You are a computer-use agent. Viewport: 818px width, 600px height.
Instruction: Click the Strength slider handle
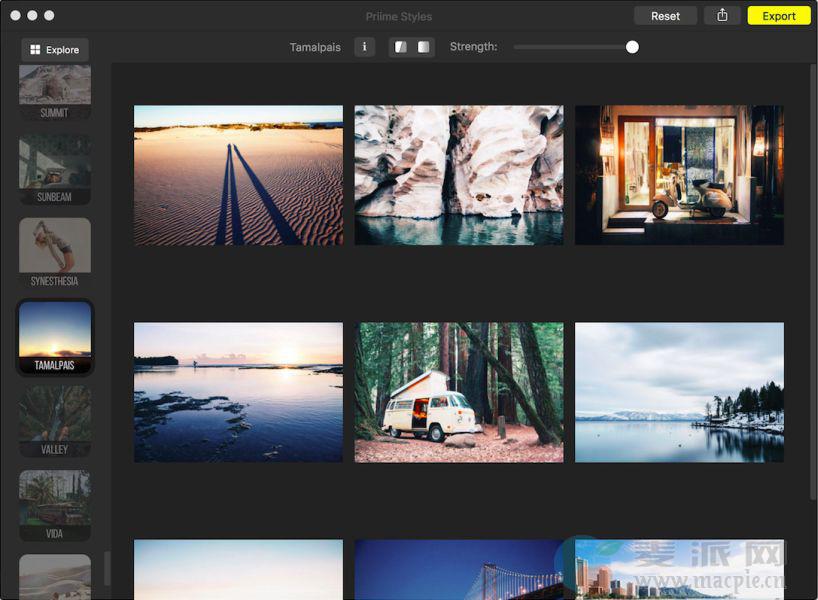click(632, 47)
